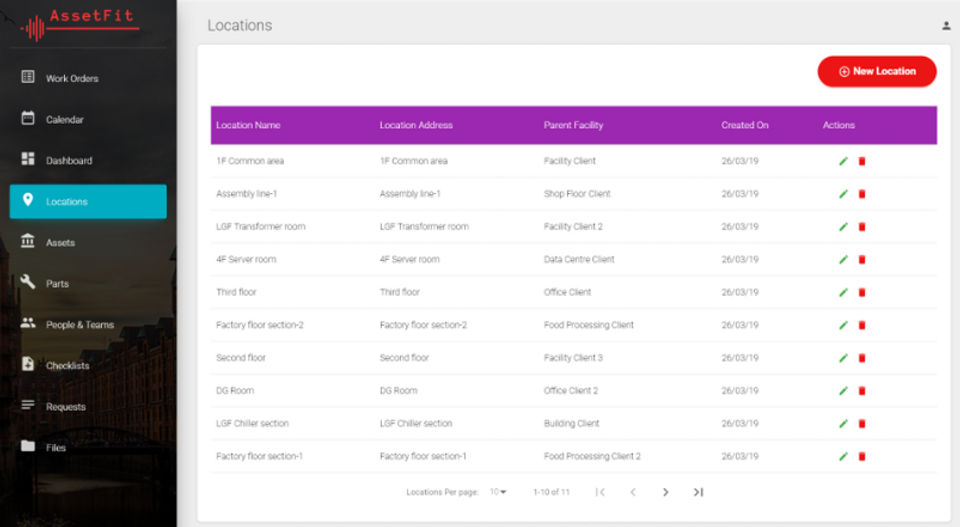Jump to the last page of locations
Viewport: 960px width, 527px height.
coord(698,492)
